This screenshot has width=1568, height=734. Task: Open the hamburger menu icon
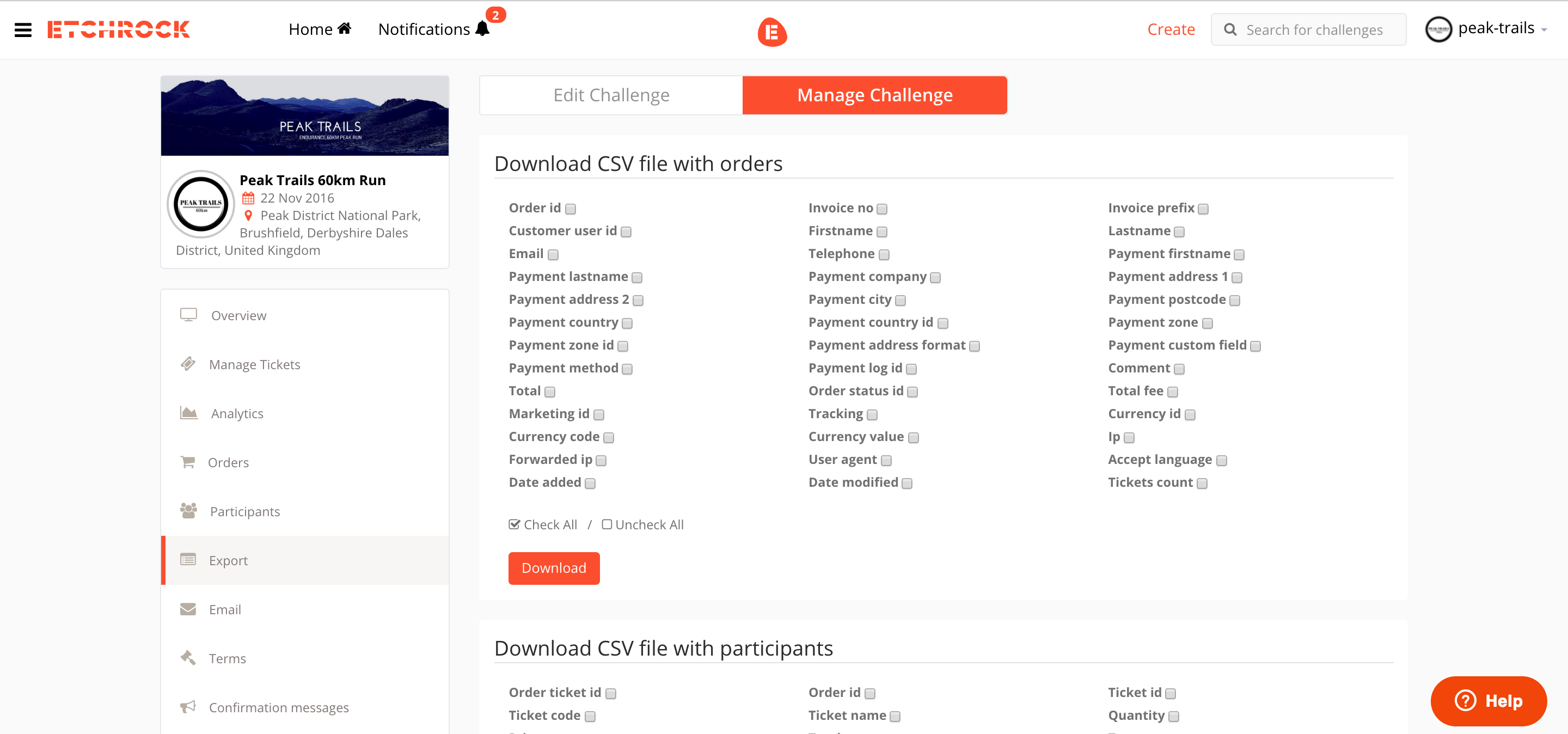(22, 29)
